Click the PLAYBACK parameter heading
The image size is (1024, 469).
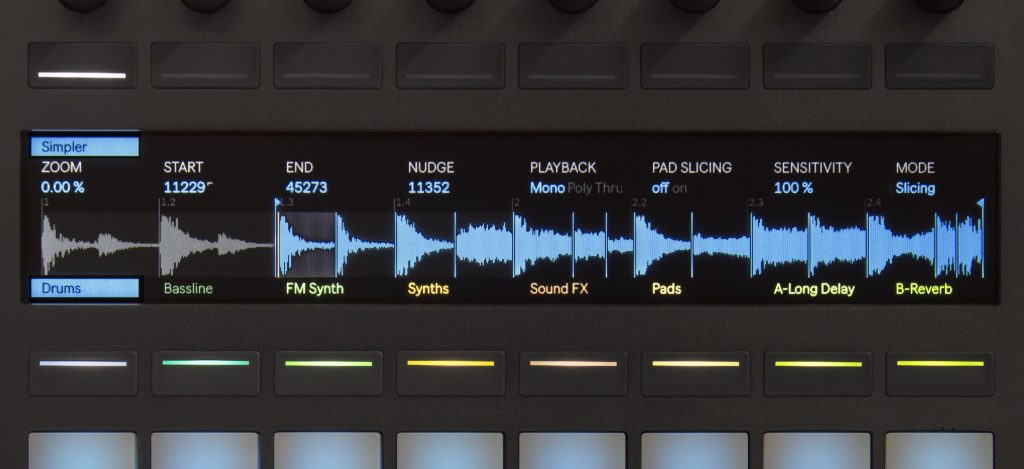[x=563, y=168]
